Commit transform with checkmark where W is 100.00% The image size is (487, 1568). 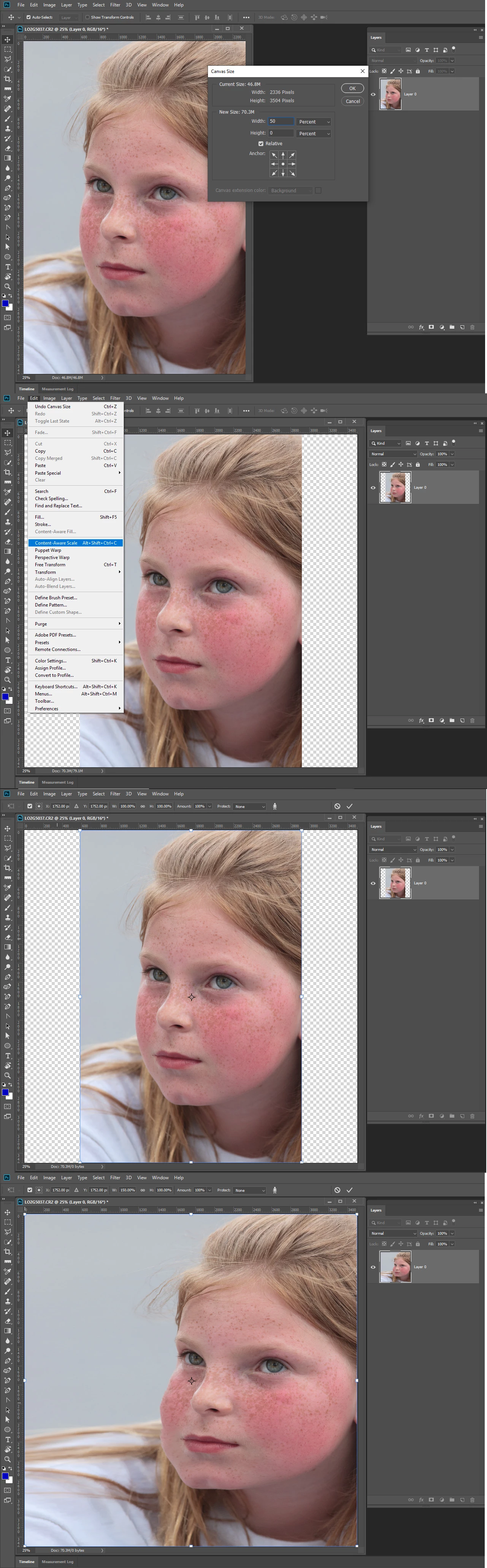[349, 806]
